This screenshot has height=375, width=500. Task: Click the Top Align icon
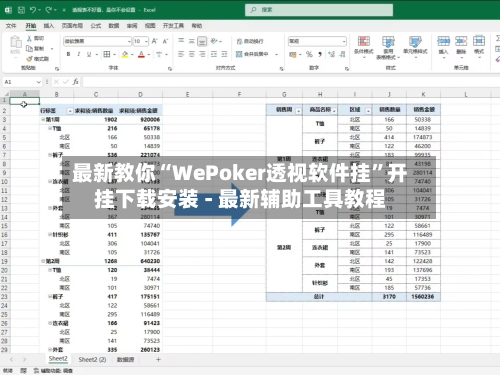181,41
